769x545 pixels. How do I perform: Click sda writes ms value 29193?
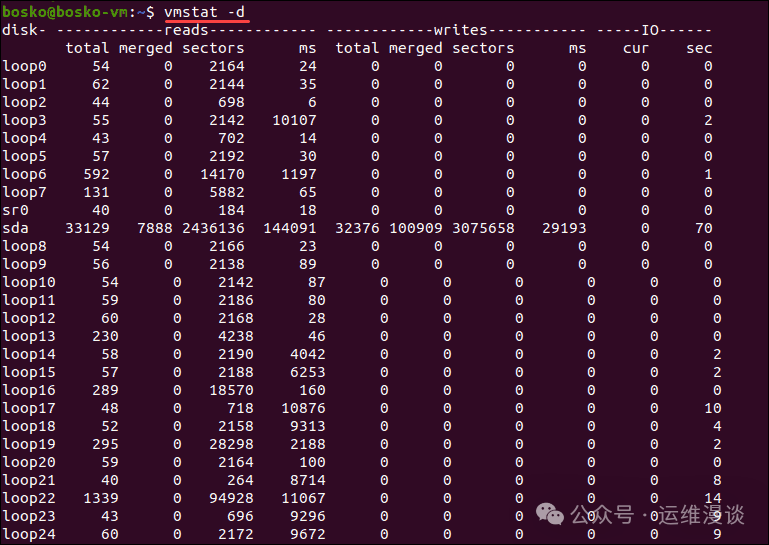564,229
